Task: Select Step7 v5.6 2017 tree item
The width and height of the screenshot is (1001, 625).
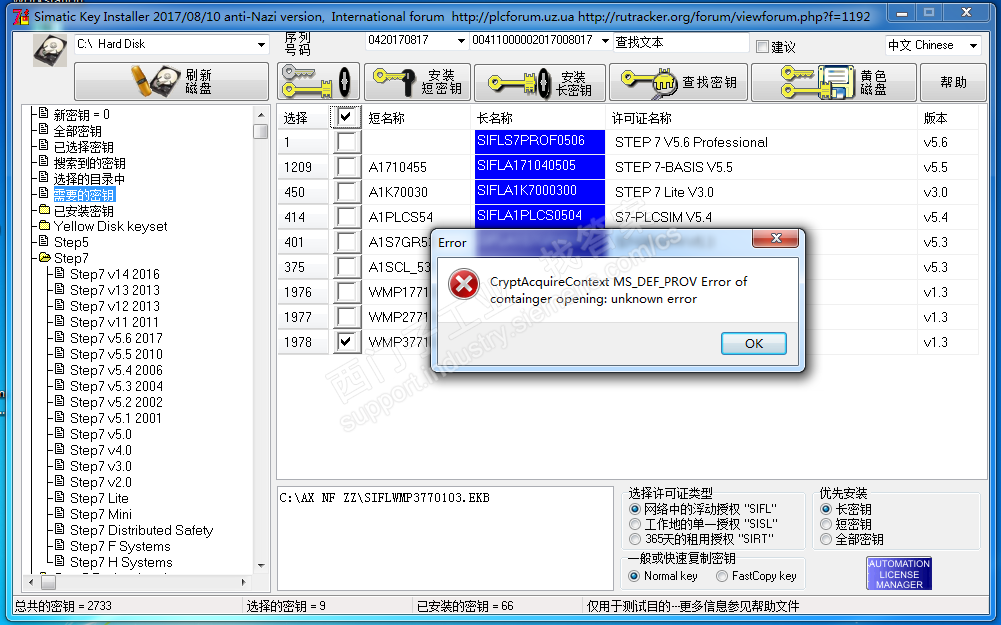Action: tap(116, 338)
